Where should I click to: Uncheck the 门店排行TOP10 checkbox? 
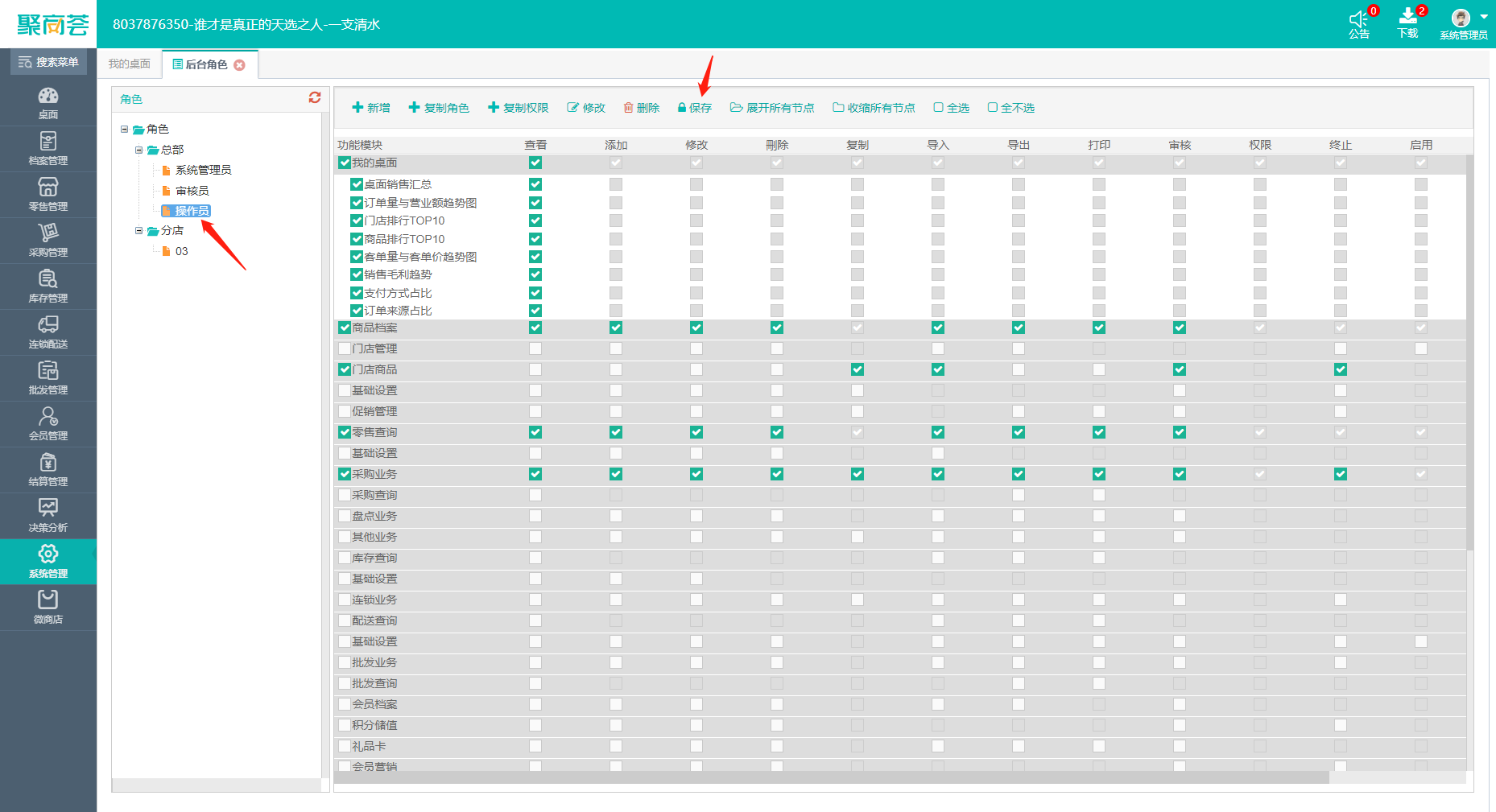(x=357, y=221)
